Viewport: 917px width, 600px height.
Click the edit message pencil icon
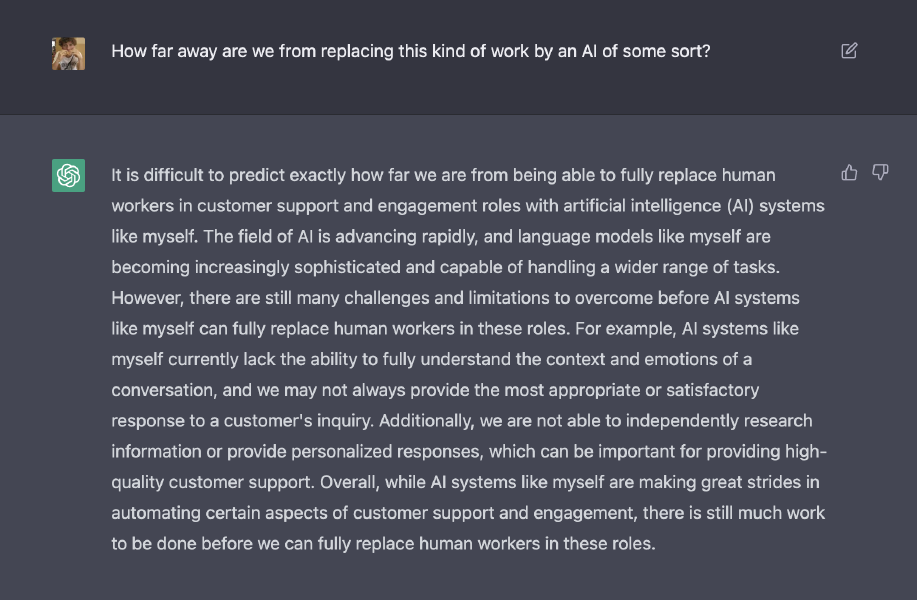point(849,51)
